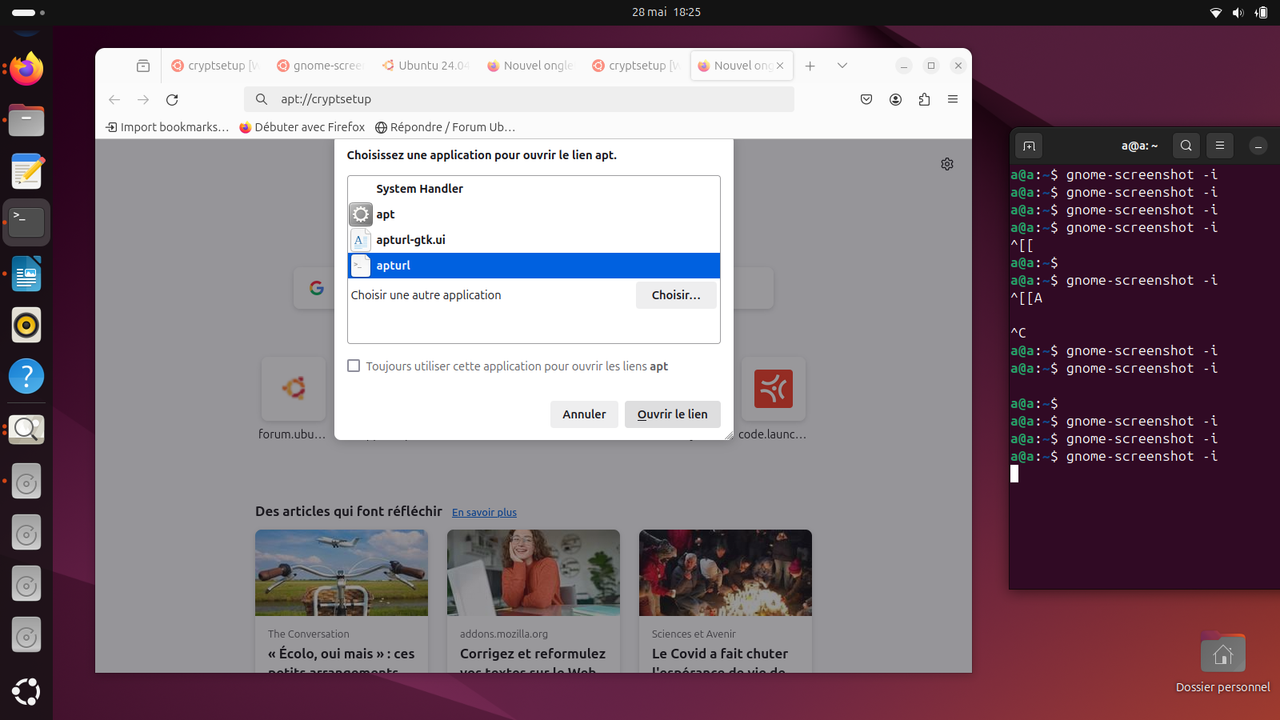The height and width of the screenshot is (720, 1280).
Task: Switch to the gnome-screenshot tab
Action: (x=320, y=66)
